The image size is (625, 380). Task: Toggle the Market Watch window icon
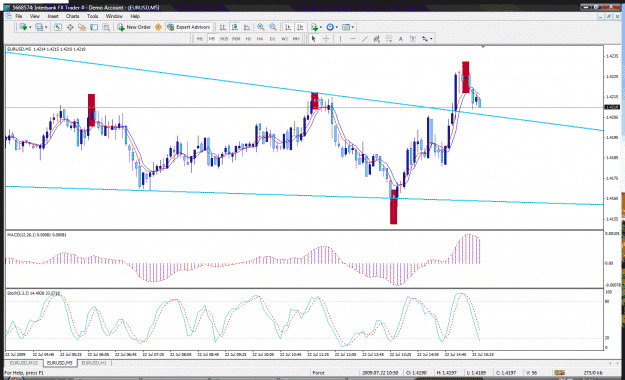(x=58, y=27)
